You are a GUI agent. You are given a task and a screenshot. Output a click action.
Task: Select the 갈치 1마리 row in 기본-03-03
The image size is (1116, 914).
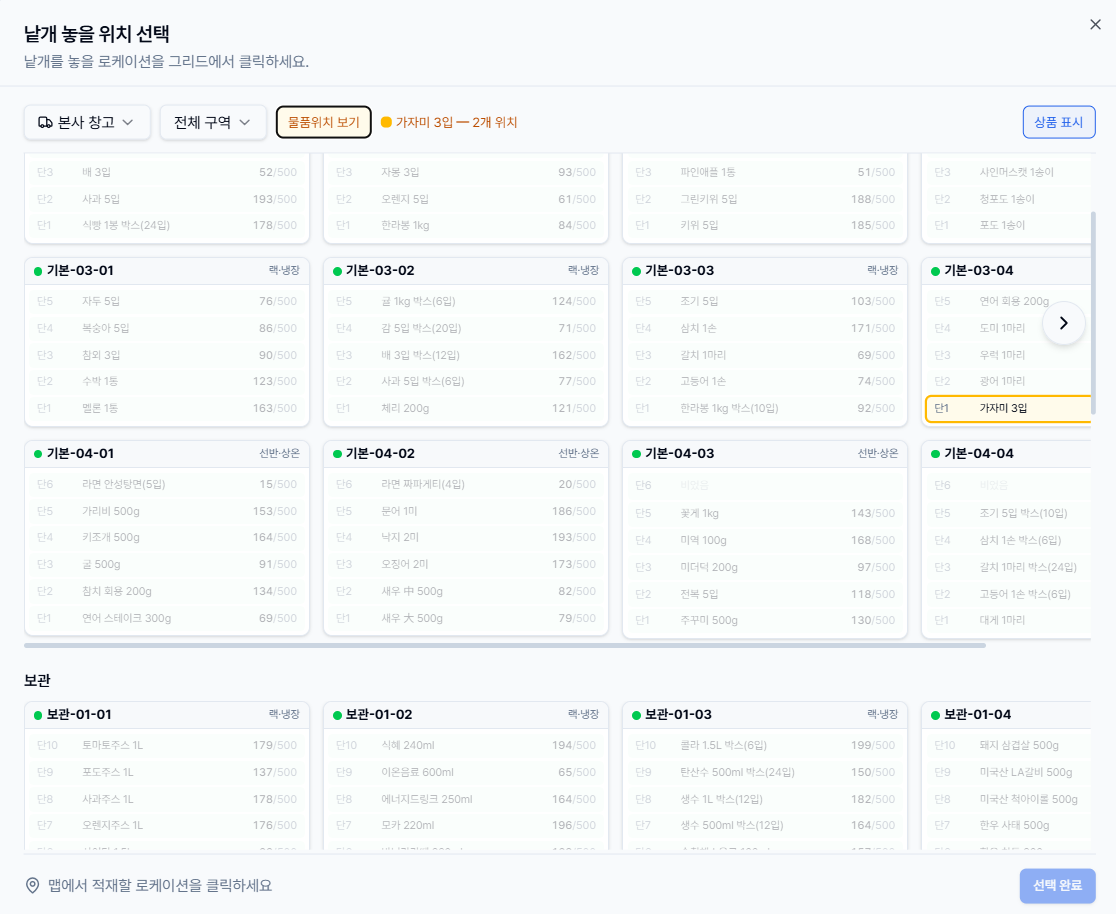pyautogui.click(x=764, y=355)
